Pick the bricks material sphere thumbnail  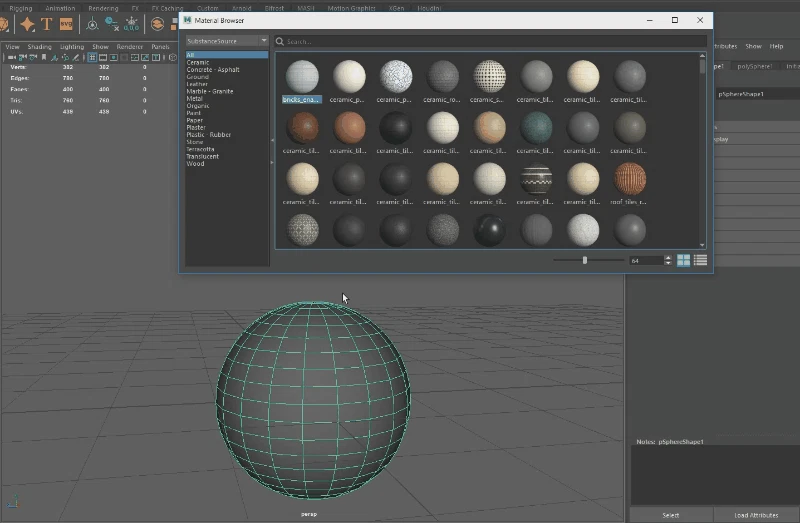point(302,76)
